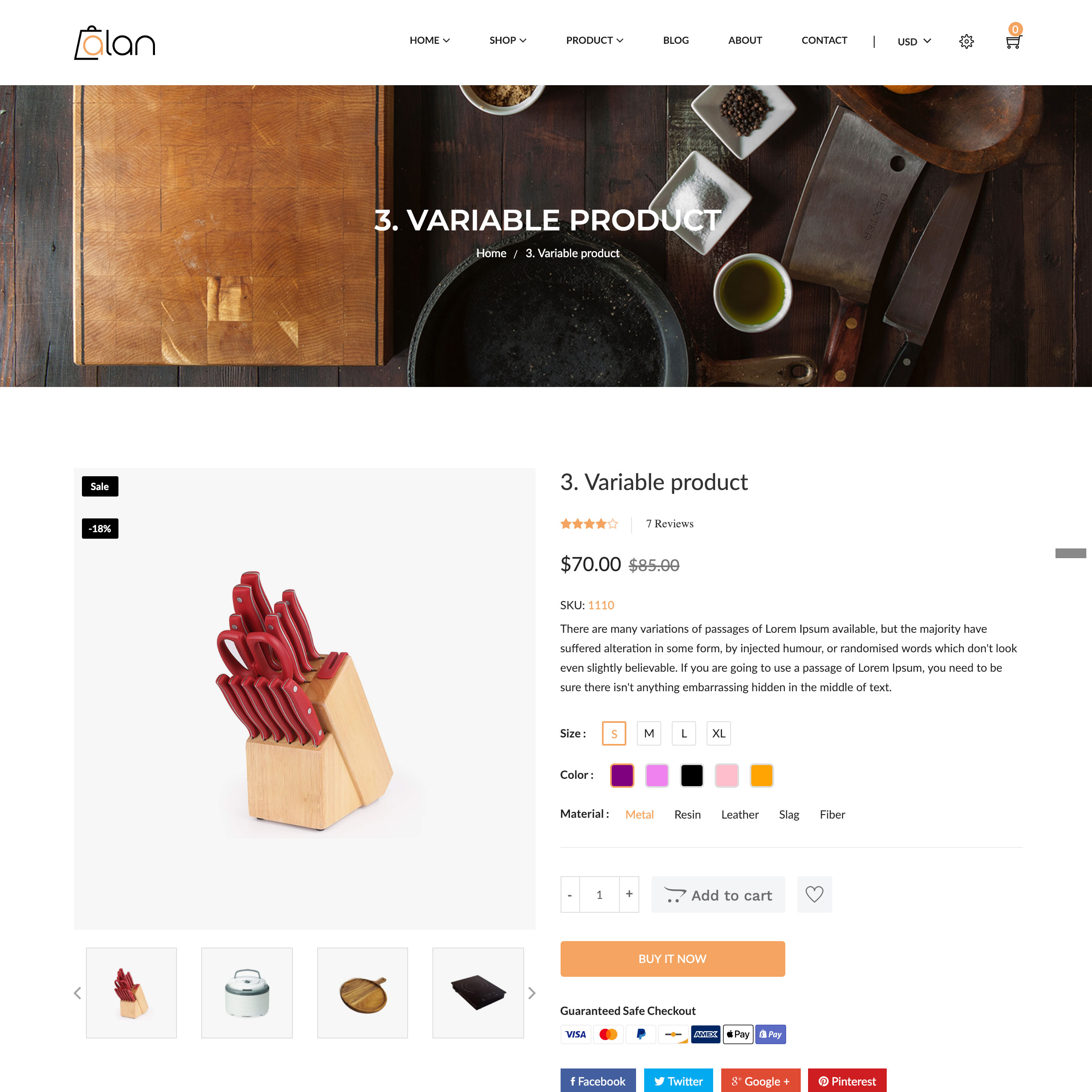This screenshot has height=1092, width=1092.
Task: Share on Pinterest
Action: click(847, 1081)
